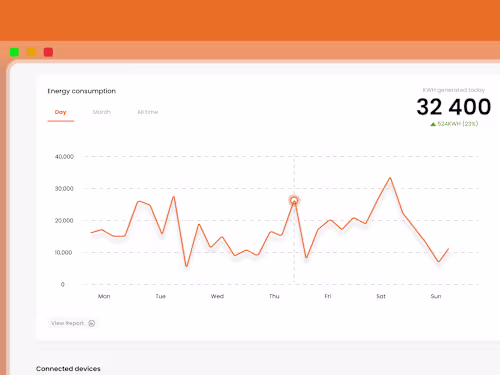The image size is (500, 375).
Task: Click the yellow window control dot
Action: (x=31, y=52)
